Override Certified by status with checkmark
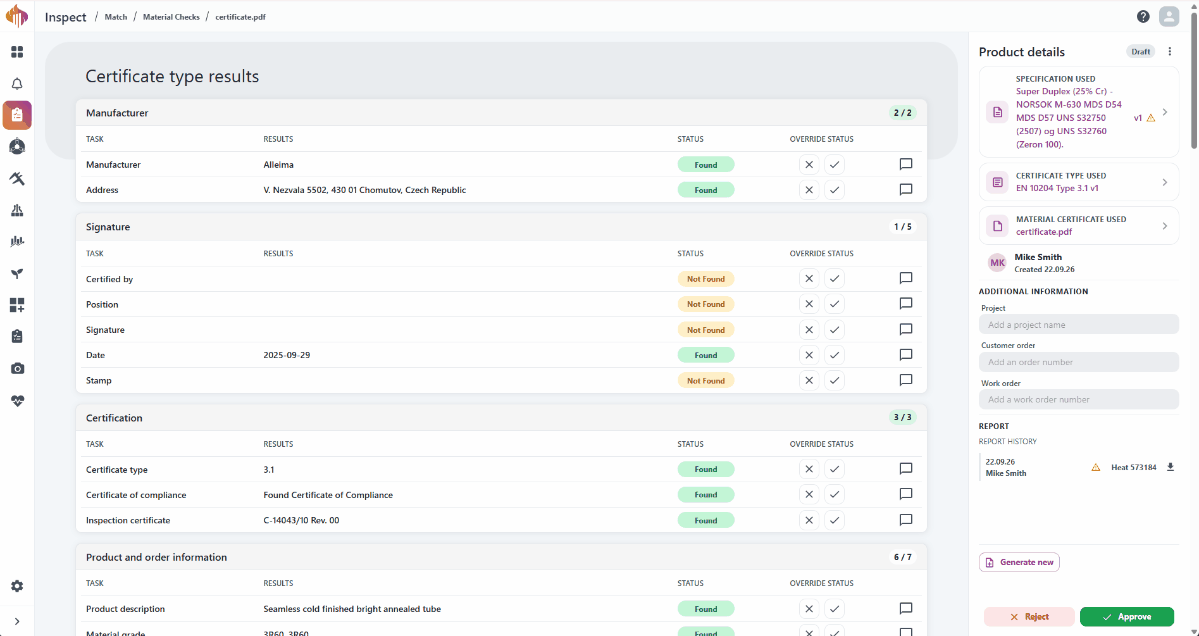The image size is (1199, 636). pyautogui.click(x=834, y=279)
